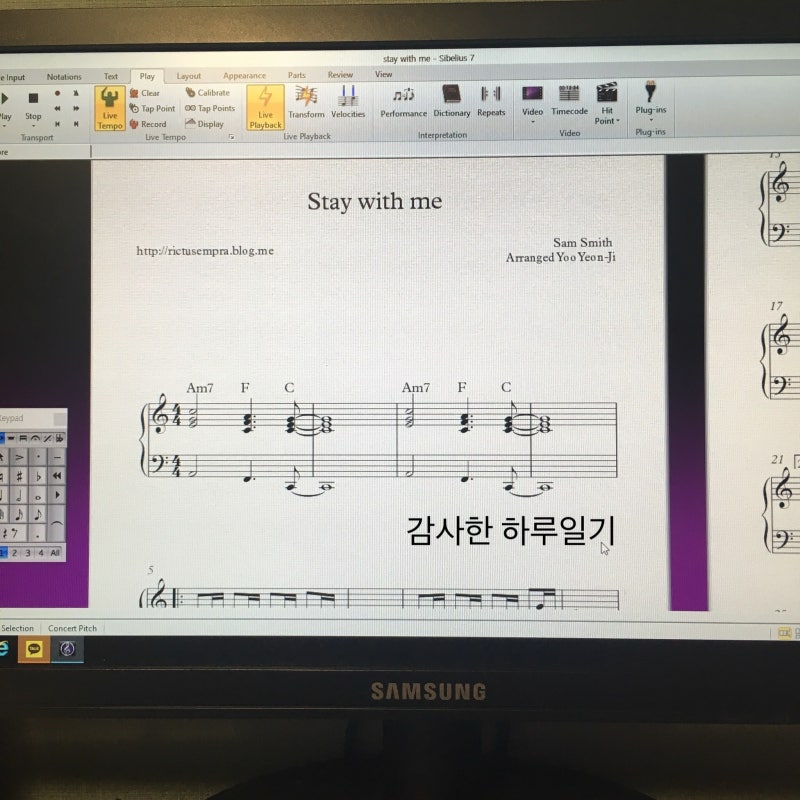Click Clear in Live Tempo group
Screen dimensions: 800x800
(x=144, y=93)
